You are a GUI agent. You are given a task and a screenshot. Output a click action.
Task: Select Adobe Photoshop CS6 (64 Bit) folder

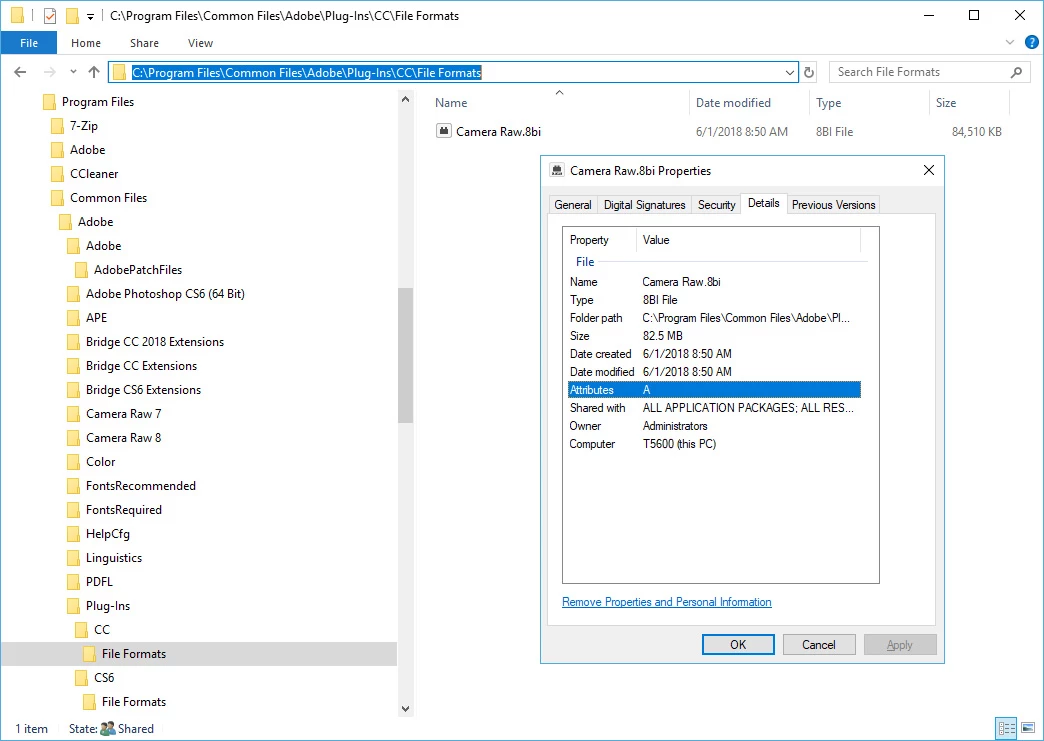[165, 294]
